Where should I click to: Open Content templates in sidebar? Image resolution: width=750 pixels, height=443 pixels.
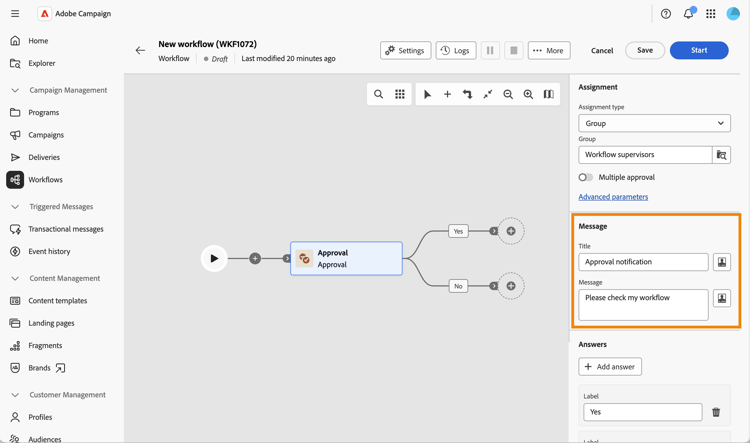tap(57, 301)
